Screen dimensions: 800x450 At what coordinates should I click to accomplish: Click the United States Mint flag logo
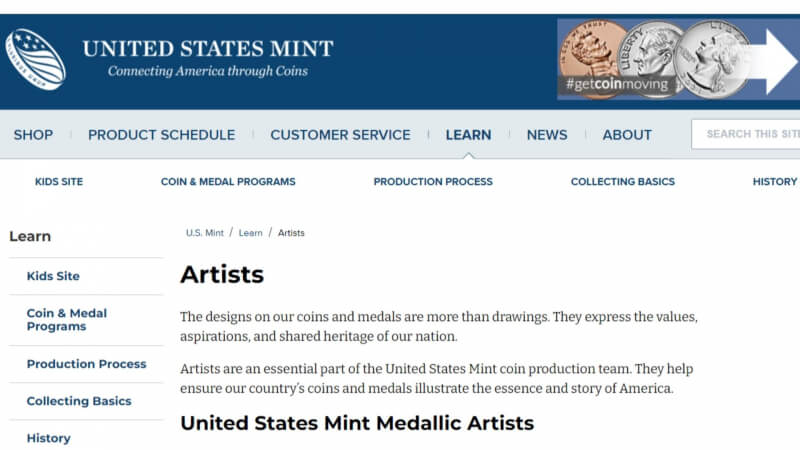click(35, 59)
